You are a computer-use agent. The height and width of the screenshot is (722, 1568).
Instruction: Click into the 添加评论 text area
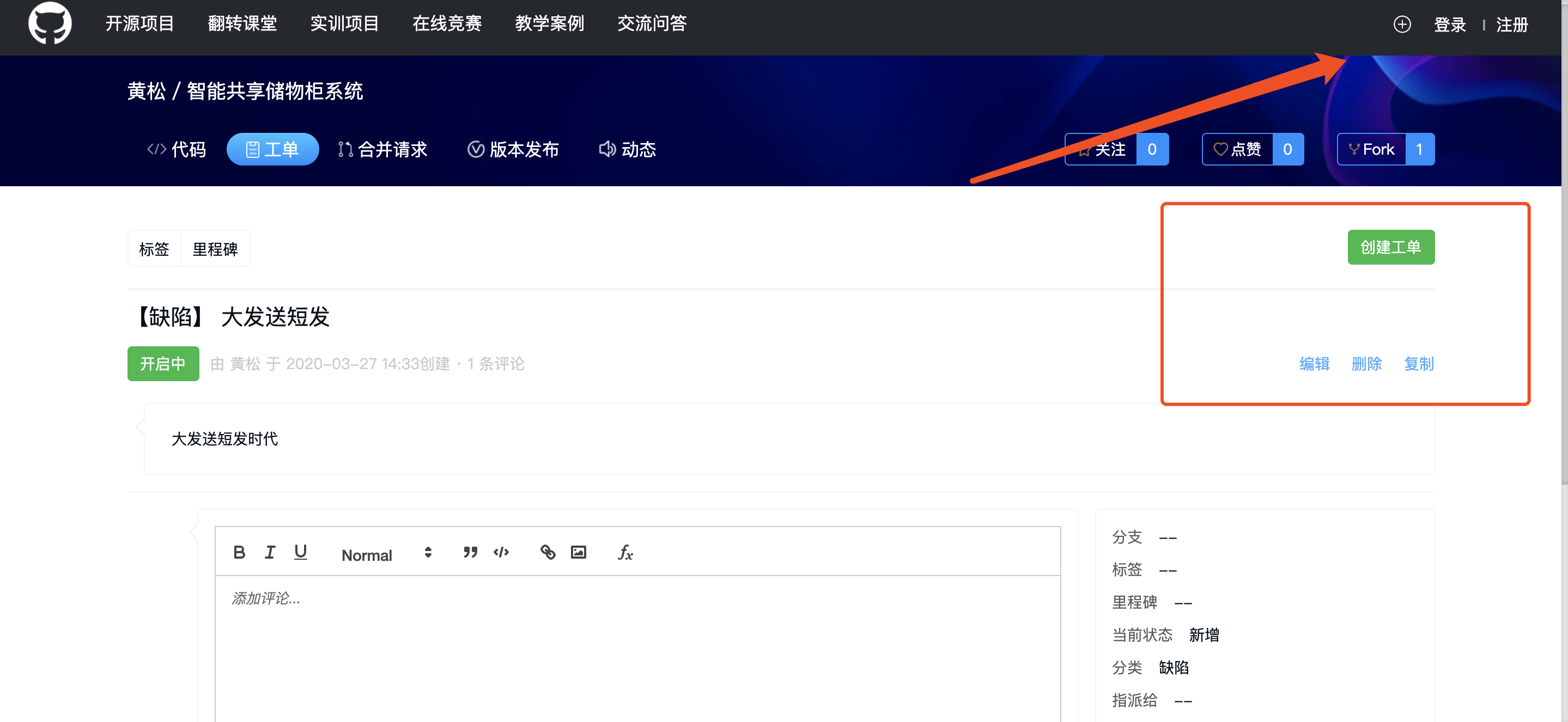pos(637,648)
